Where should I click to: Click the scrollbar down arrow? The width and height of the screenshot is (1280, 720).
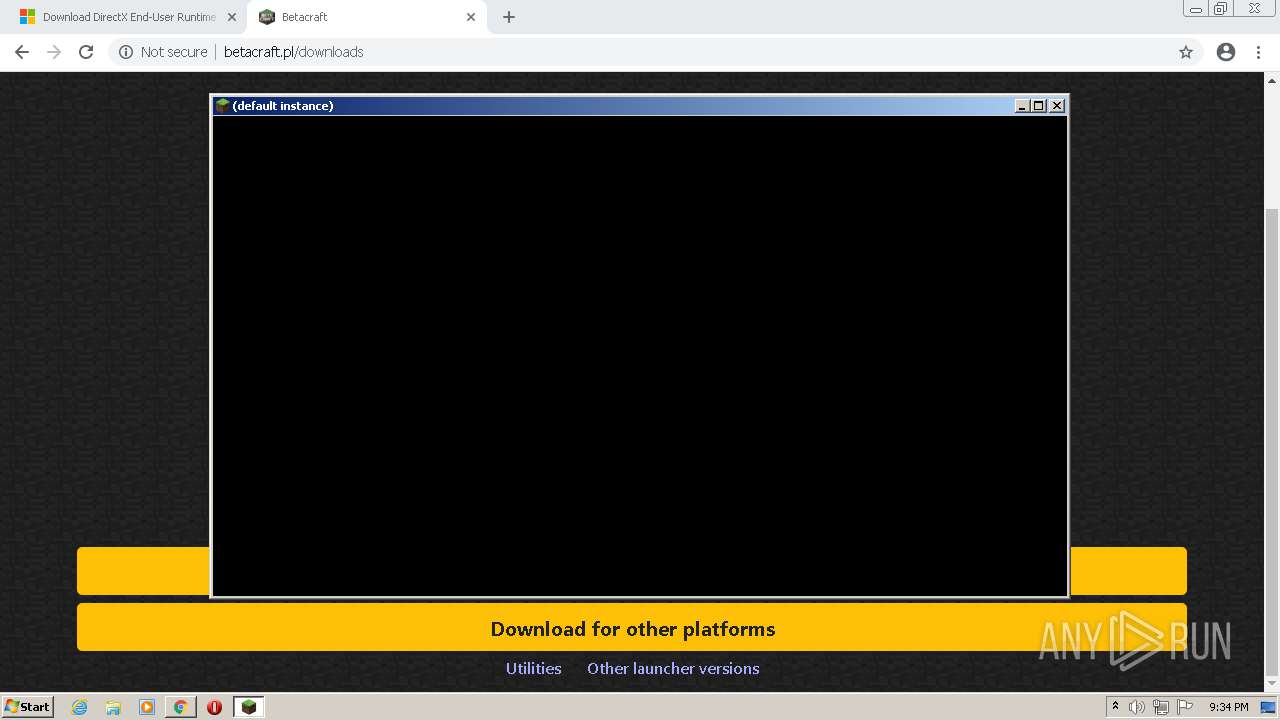tap(1272, 684)
